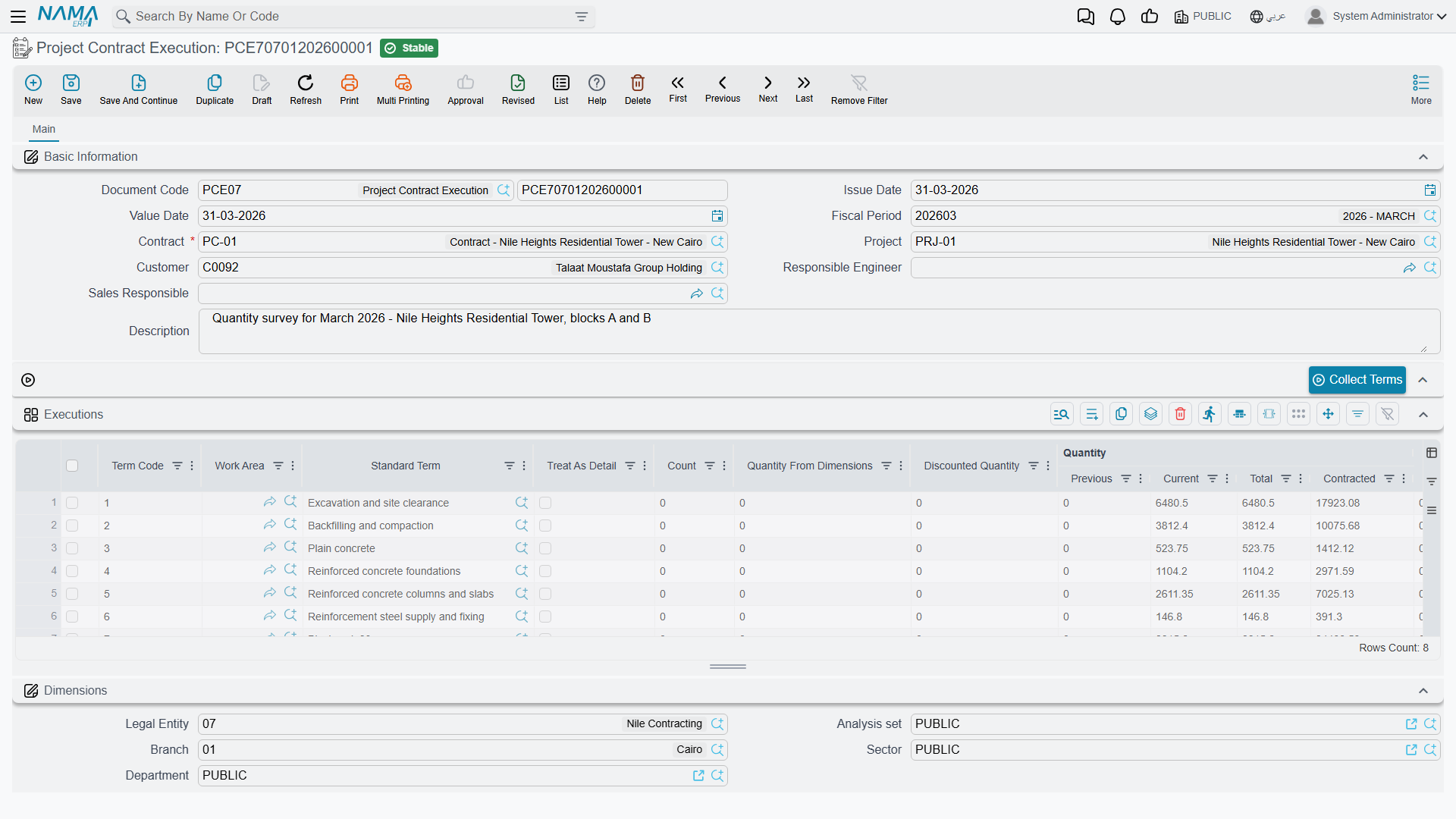Toggle the grid column chooser icon
This screenshot has height=819, width=1456.
(1432, 453)
